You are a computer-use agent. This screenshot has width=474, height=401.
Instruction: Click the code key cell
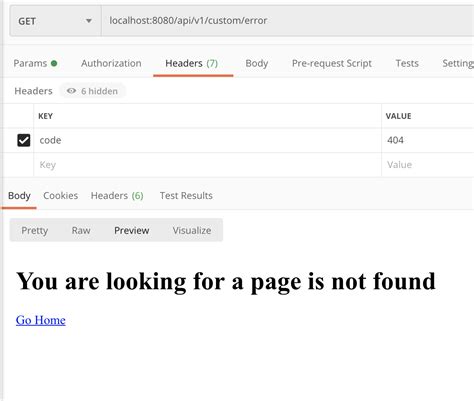coord(207,140)
